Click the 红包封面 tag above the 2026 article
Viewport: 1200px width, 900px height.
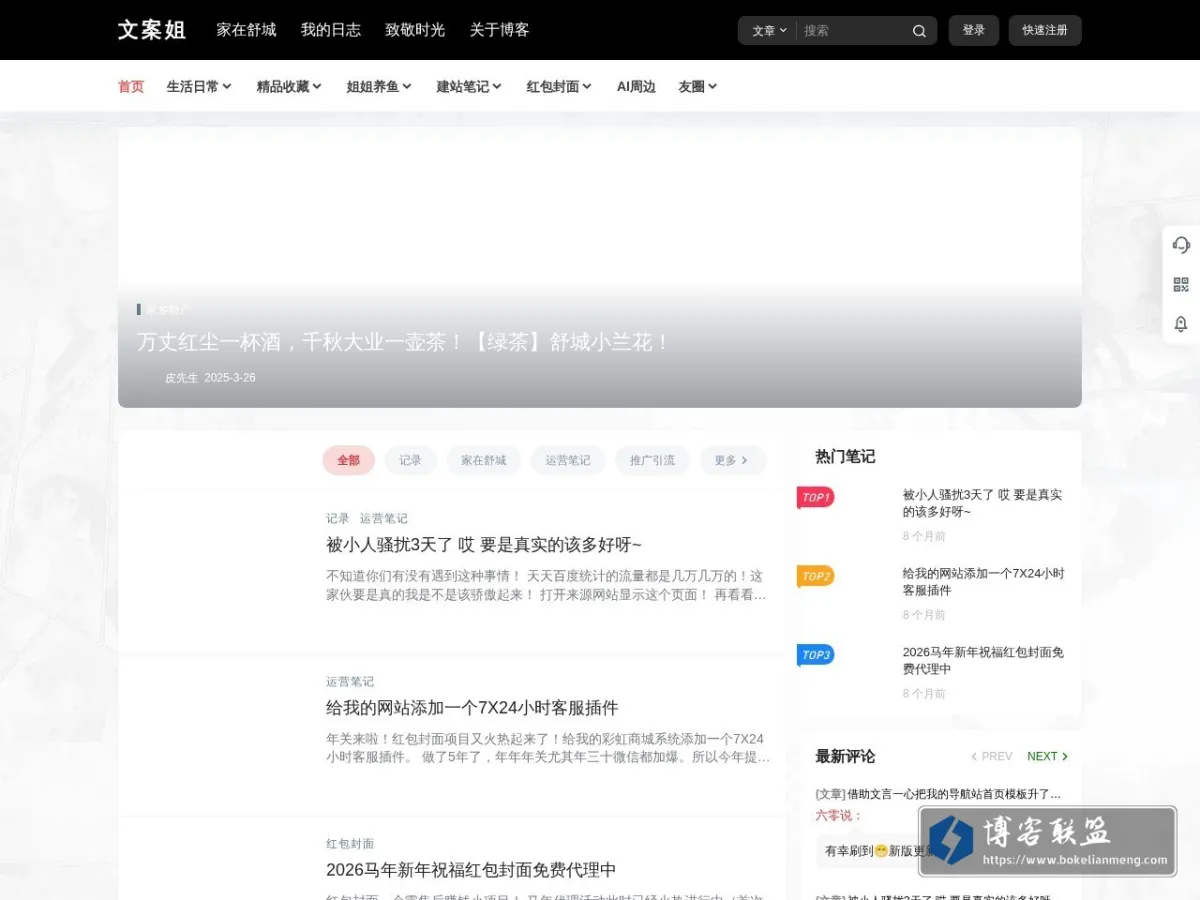point(350,844)
